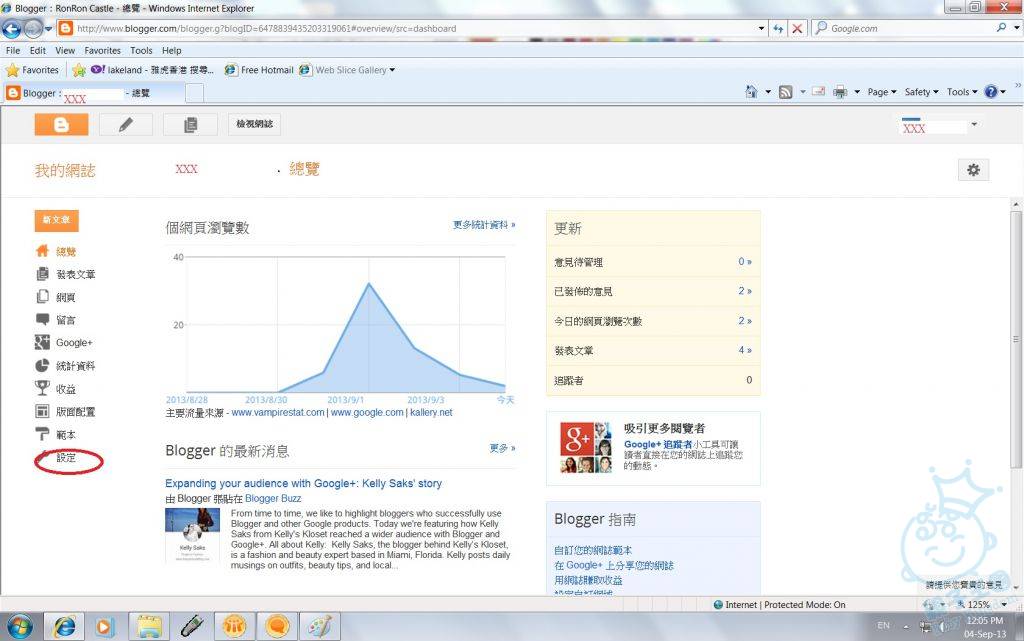1024x641 pixels.
Task: Click the 範本 paint roller item
Action: (43, 435)
